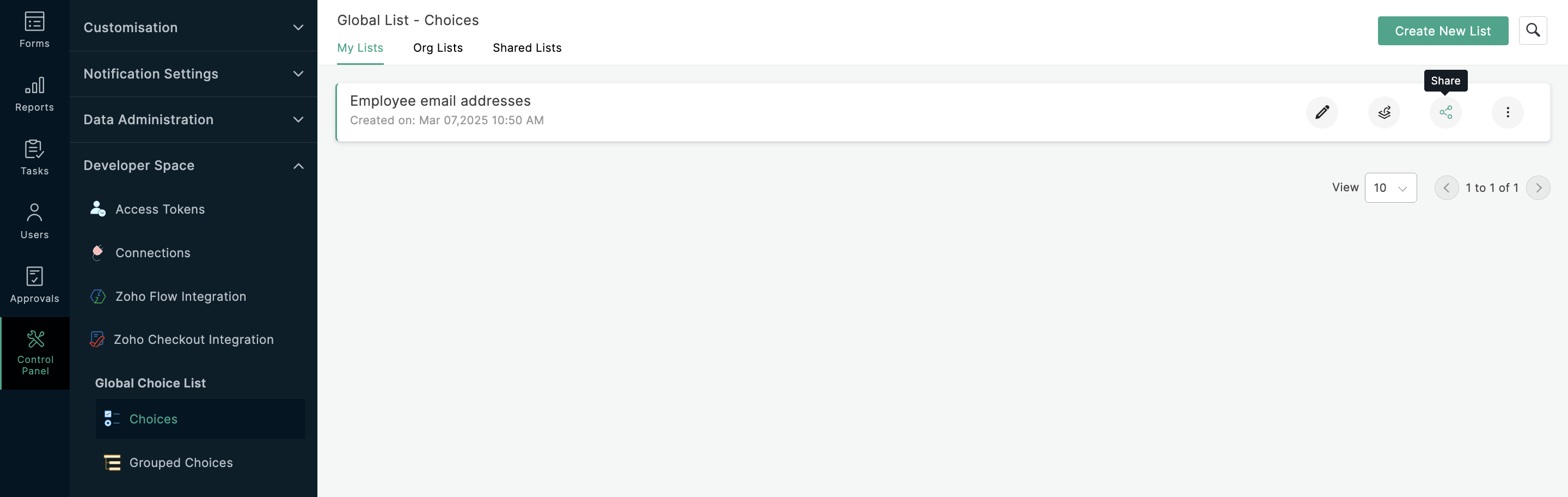Open Users in the left rail
1568x497 pixels.
[35, 221]
